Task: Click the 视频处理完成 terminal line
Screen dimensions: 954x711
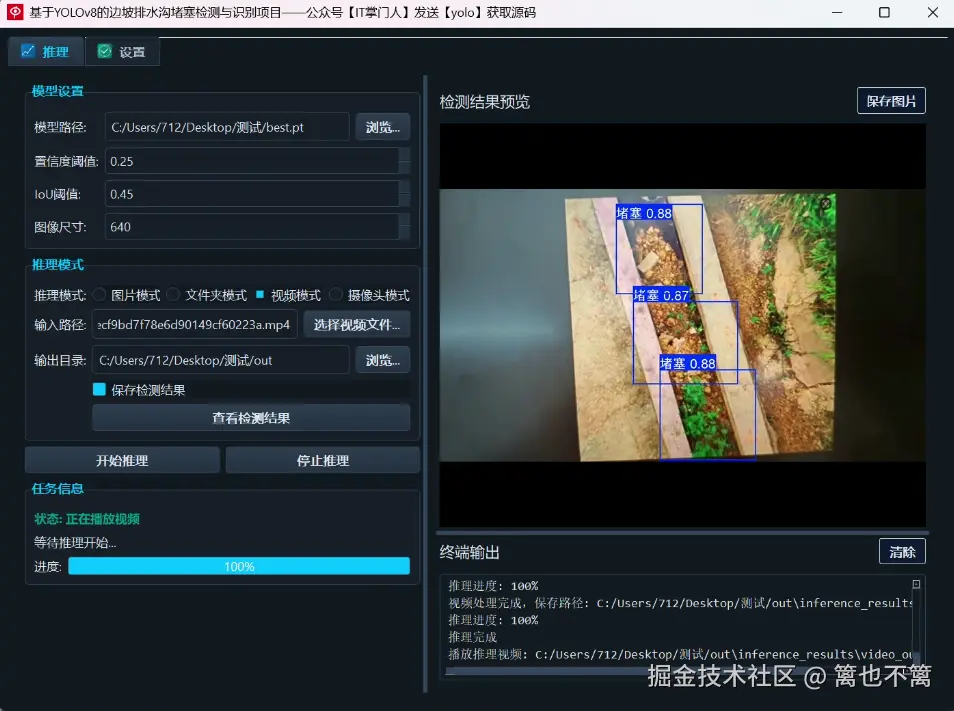Action: [x=680, y=603]
